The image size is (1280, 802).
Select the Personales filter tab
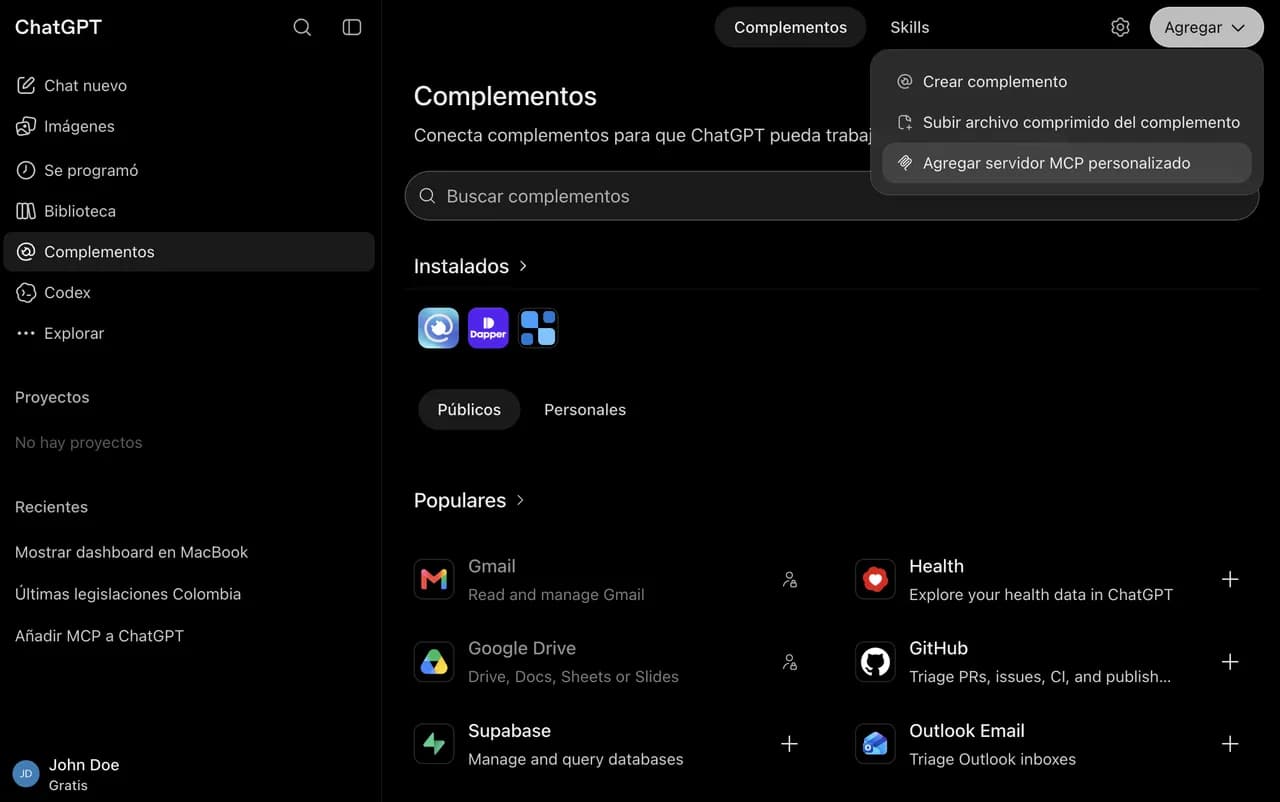coord(585,409)
